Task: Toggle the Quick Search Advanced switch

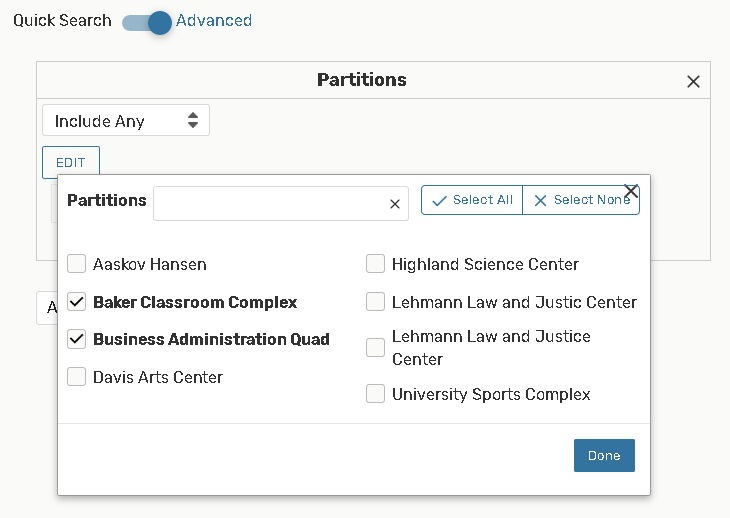Action: [x=147, y=21]
